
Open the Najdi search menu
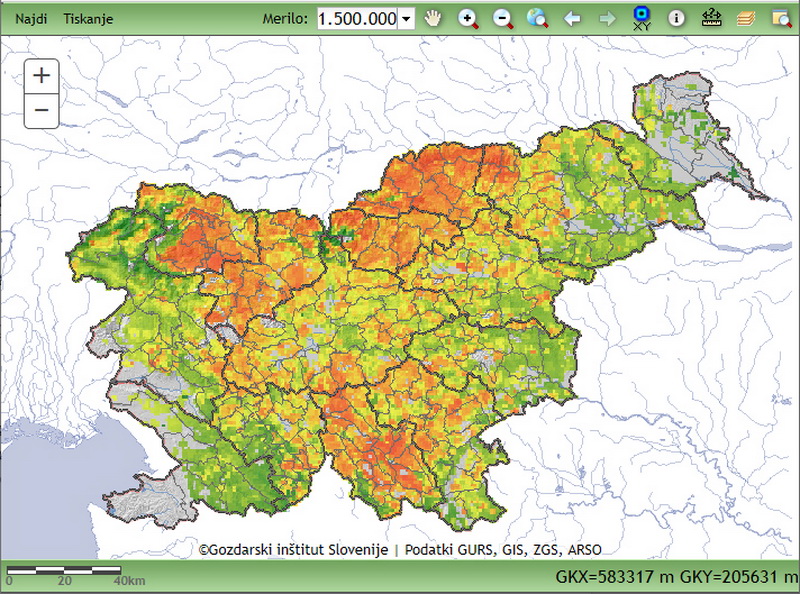pos(31,19)
